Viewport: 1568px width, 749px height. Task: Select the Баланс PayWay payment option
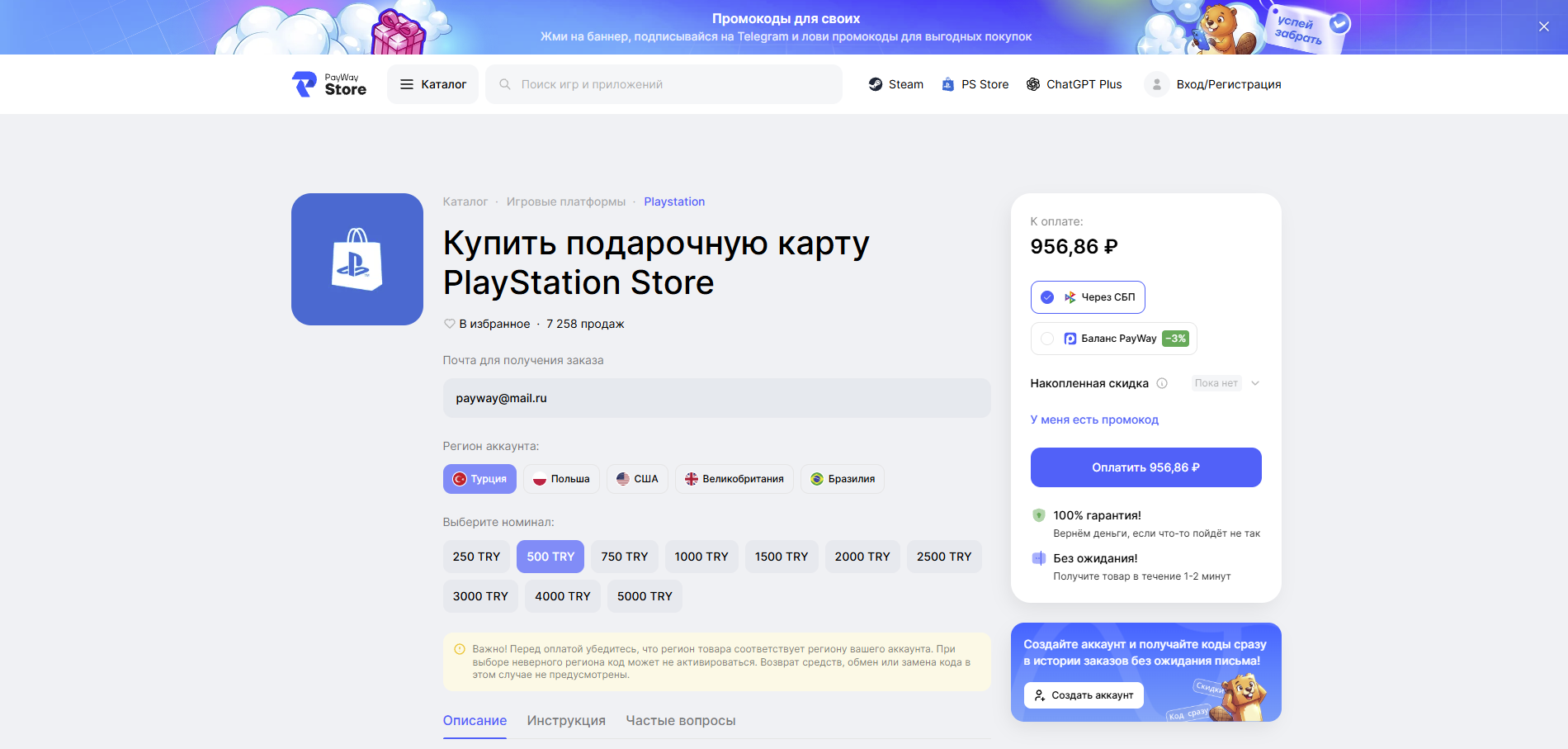(x=1113, y=339)
